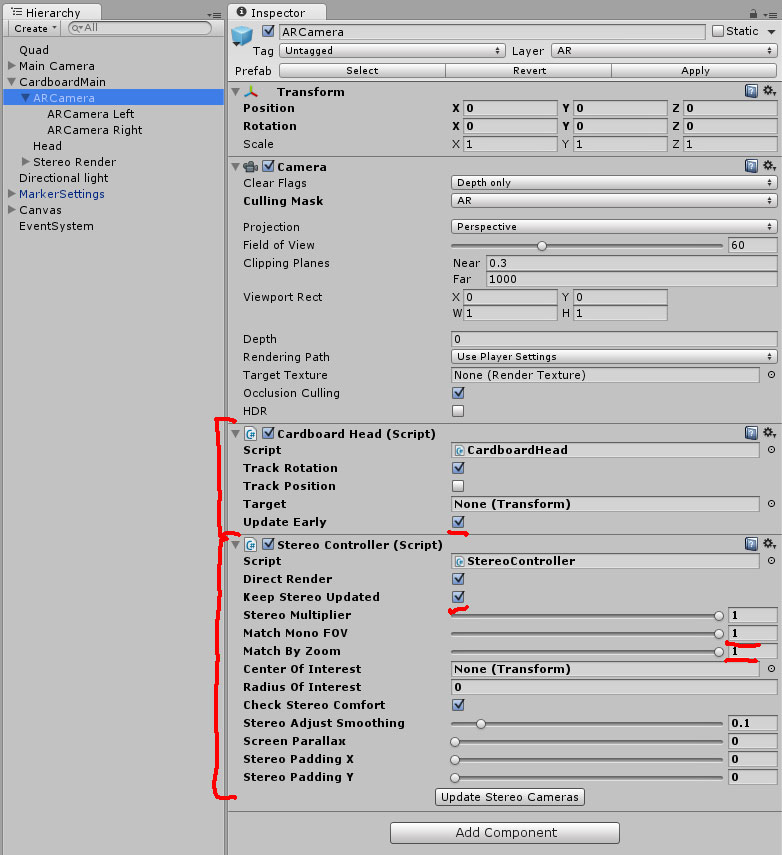Toggle Direct Render checkbox
The image size is (782, 855).
[x=458, y=578]
